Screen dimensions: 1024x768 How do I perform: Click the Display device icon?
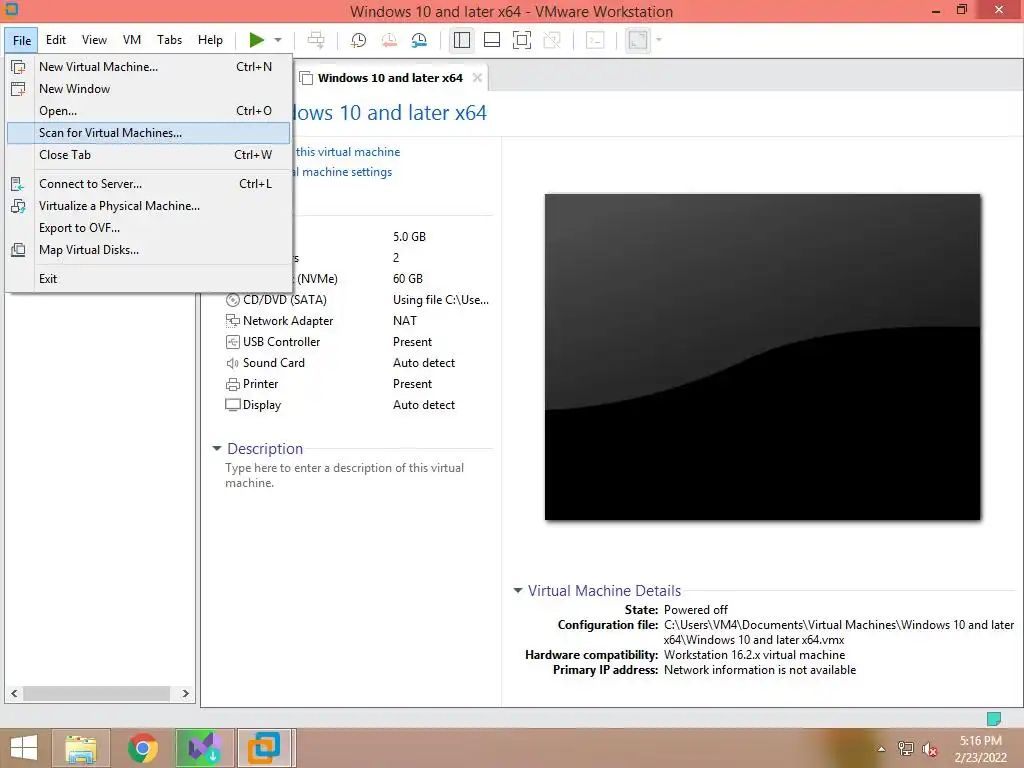coord(232,405)
